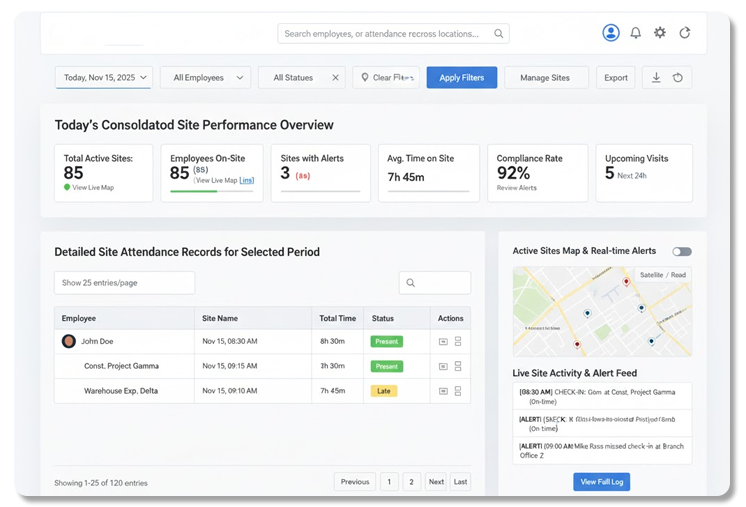
Task: Open the Show 25 entries/page selector
Action: (124, 283)
